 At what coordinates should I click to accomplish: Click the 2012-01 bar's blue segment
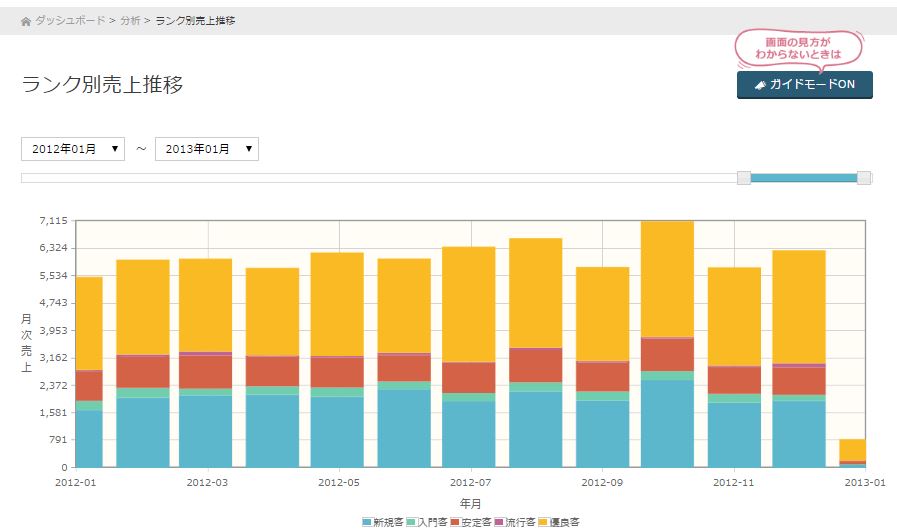[89, 438]
